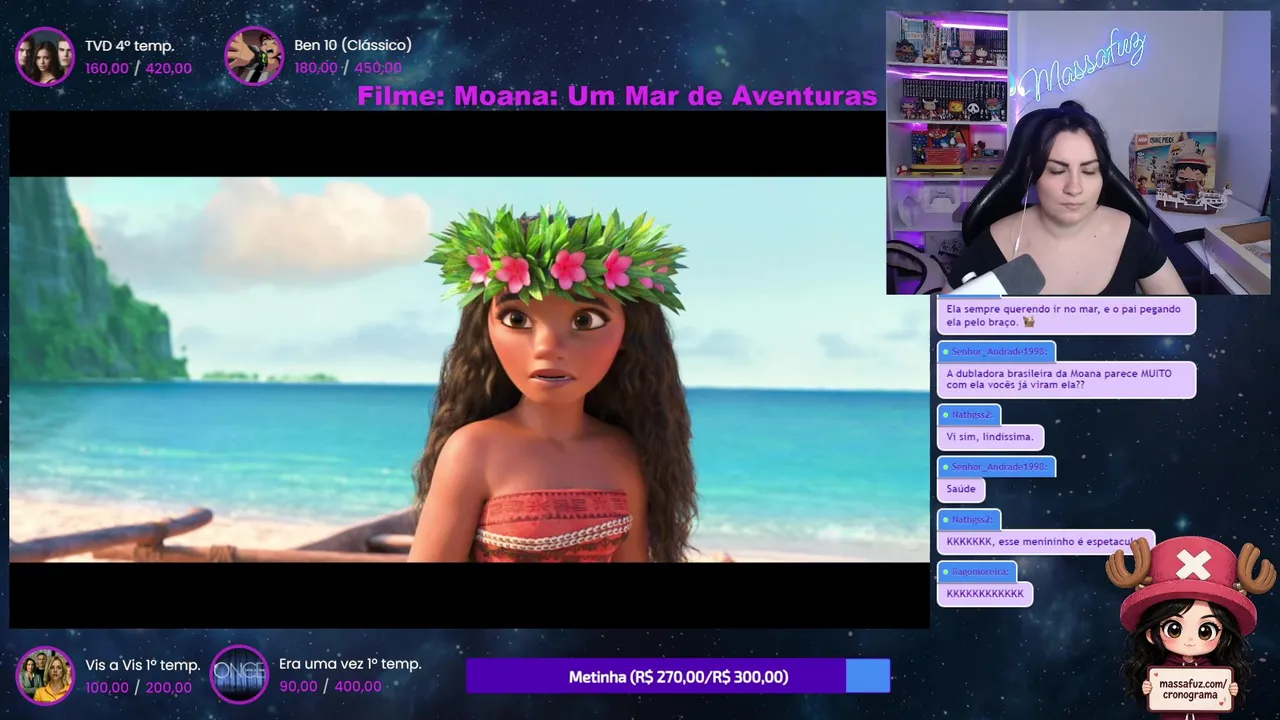Click the 'Era uma vez 1º temp.' label
Viewport: 1280px width, 720px height.
click(x=350, y=664)
